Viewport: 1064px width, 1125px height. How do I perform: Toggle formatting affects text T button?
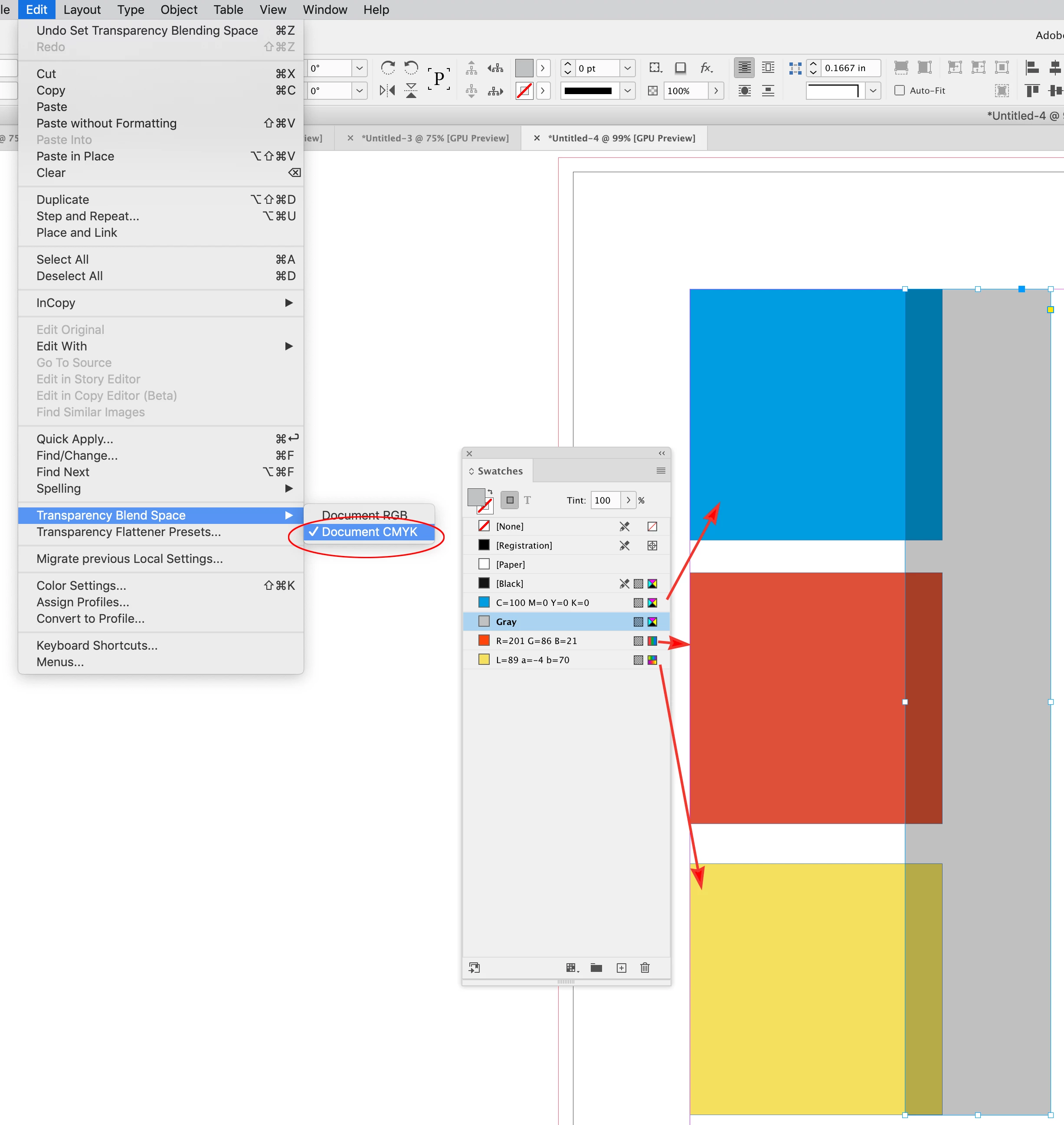tap(527, 500)
